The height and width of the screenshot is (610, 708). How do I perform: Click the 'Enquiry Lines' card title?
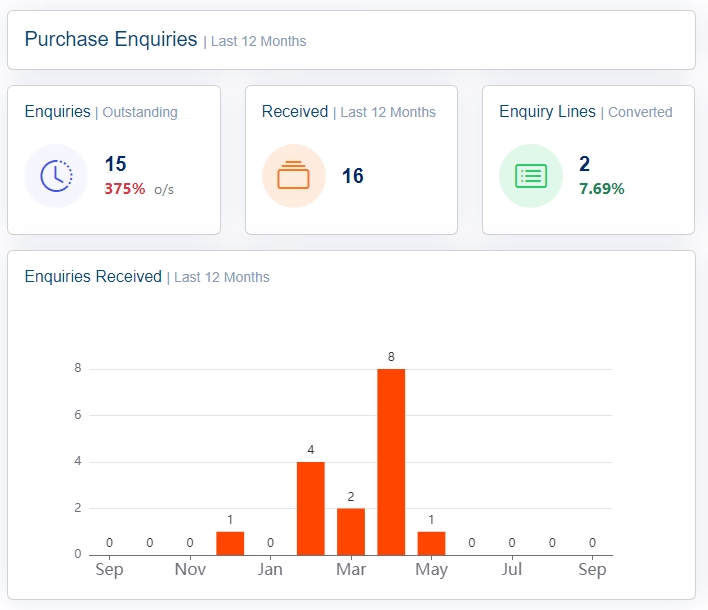tap(547, 112)
